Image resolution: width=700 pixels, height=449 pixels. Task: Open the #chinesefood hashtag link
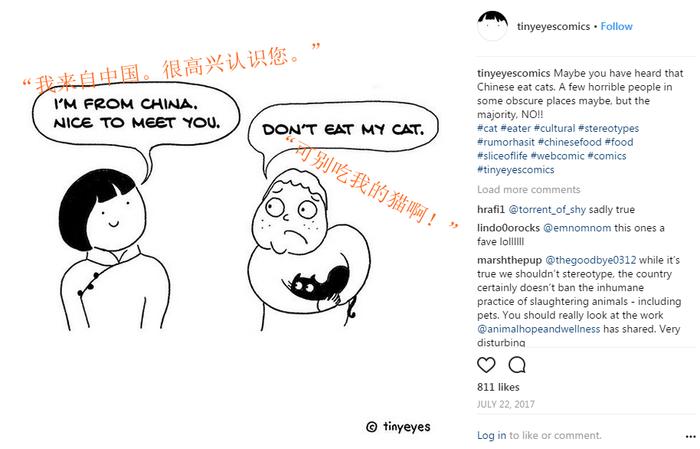pos(570,142)
